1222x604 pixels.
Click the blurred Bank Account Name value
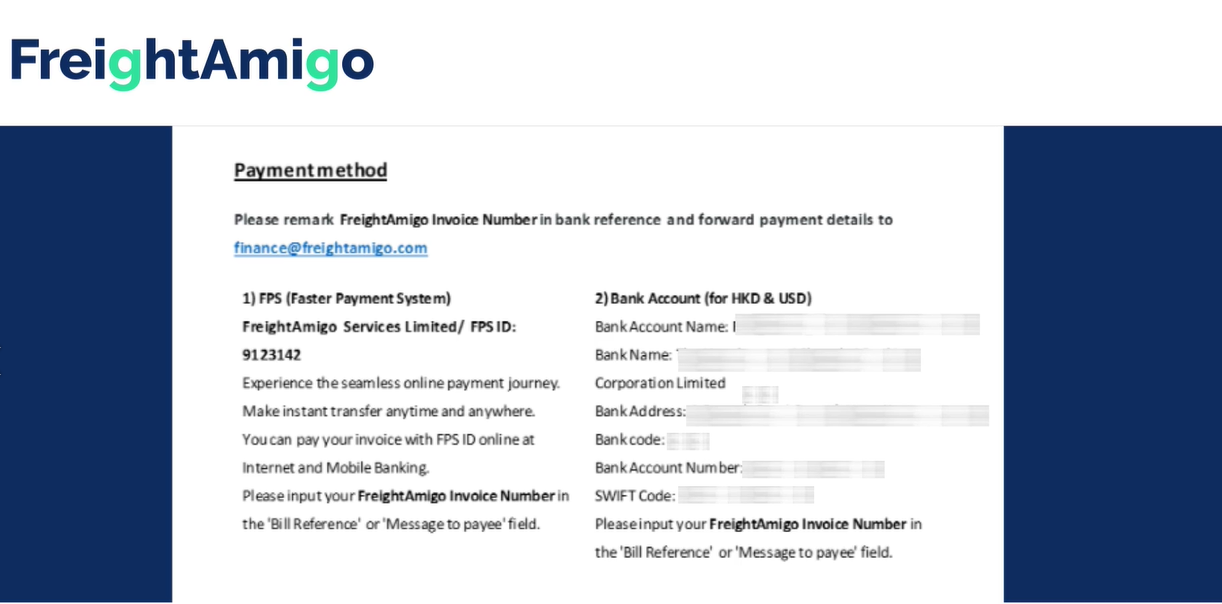[x=856, y=326]
